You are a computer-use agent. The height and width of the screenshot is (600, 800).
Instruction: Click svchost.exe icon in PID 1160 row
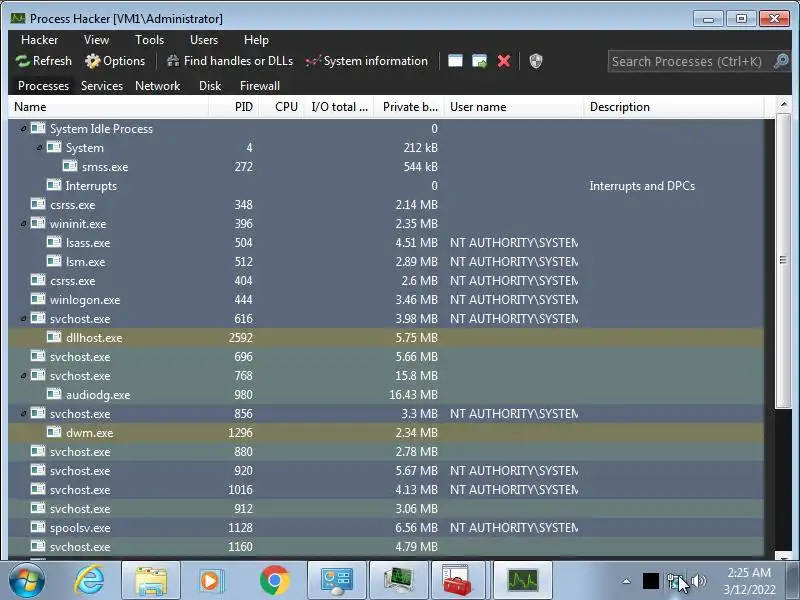pos(38,546)
